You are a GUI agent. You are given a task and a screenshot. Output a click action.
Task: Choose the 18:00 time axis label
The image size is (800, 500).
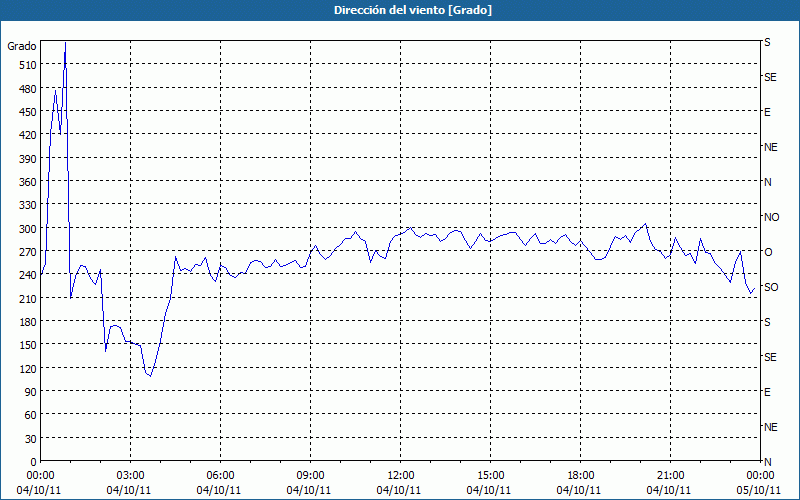[581, 476]
